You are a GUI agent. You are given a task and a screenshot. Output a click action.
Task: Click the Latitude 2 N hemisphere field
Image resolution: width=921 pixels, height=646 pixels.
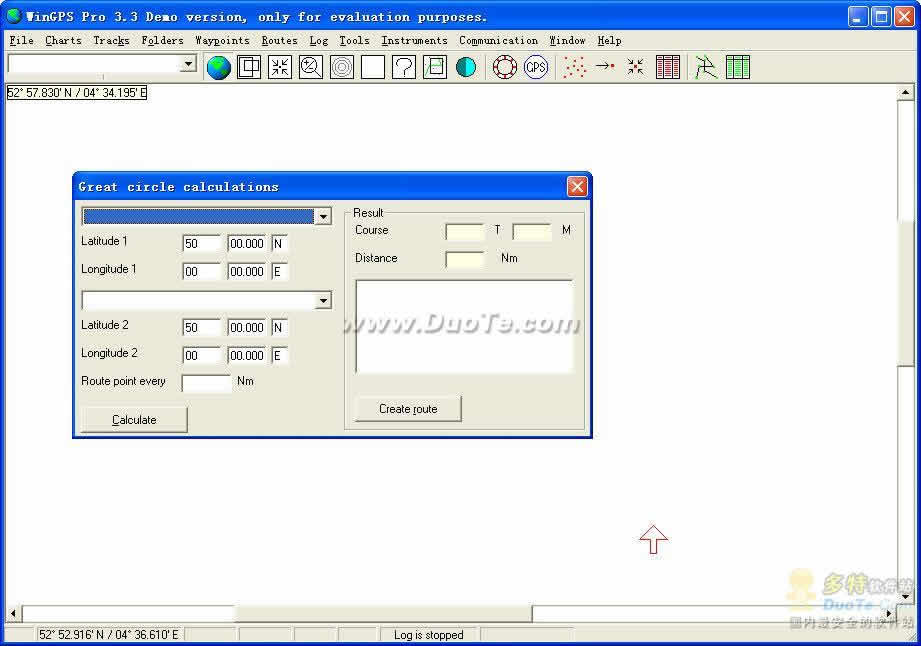point(280,328)
